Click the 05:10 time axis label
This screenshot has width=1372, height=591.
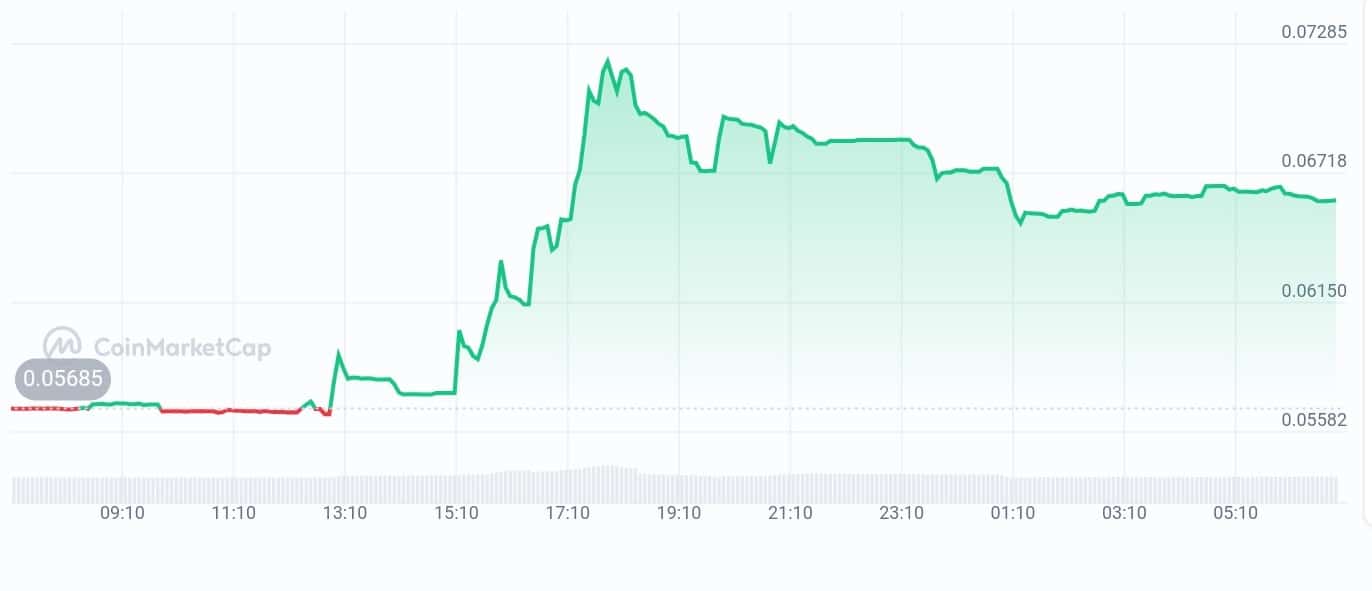[1235, 513]
